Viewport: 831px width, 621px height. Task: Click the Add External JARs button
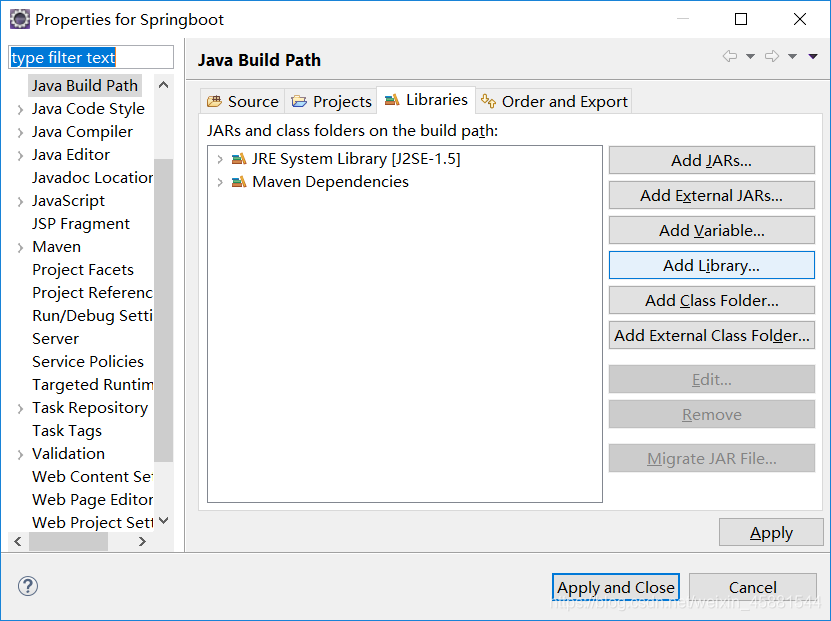[x=711, y=195]
